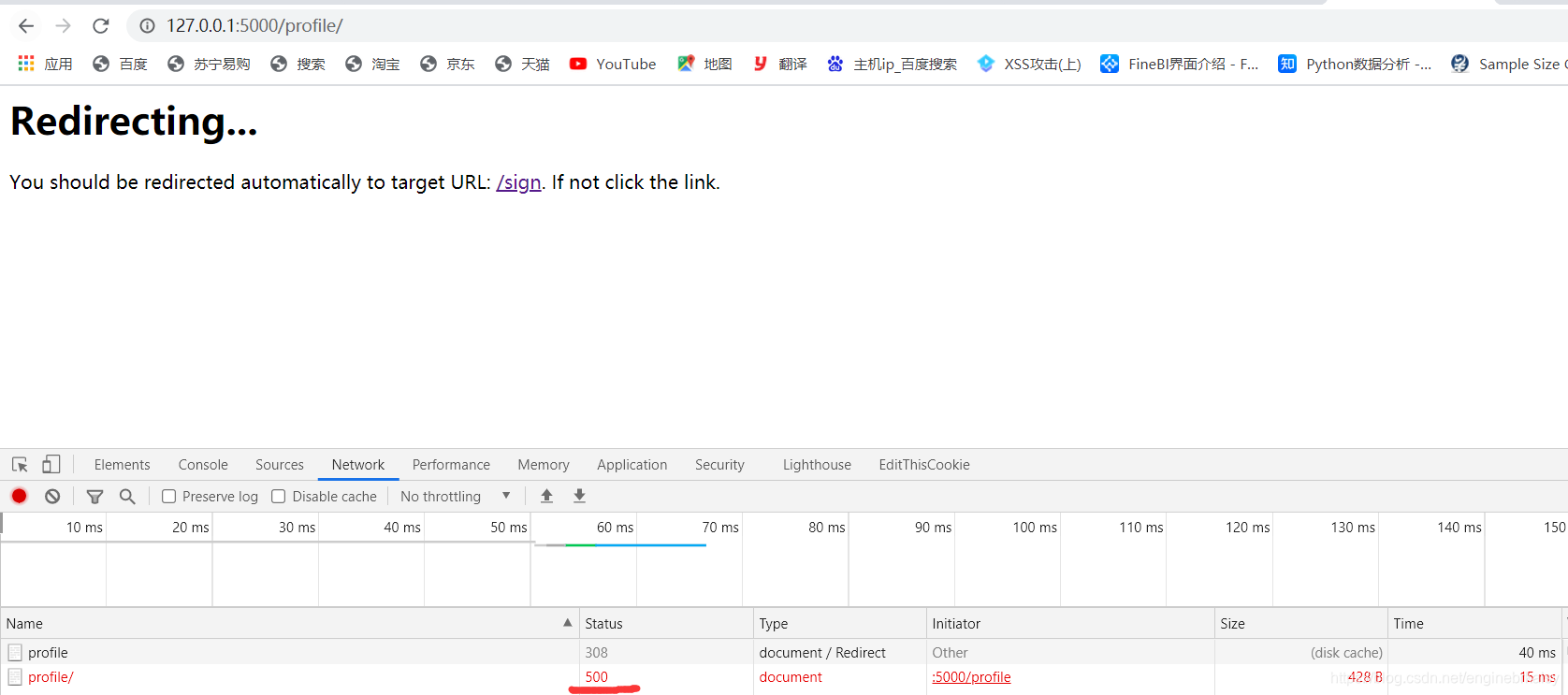This screenshot has width=1568, height=695.
Task: Open the Application tab
Action: pyautogui.click(x=632, y=465)
